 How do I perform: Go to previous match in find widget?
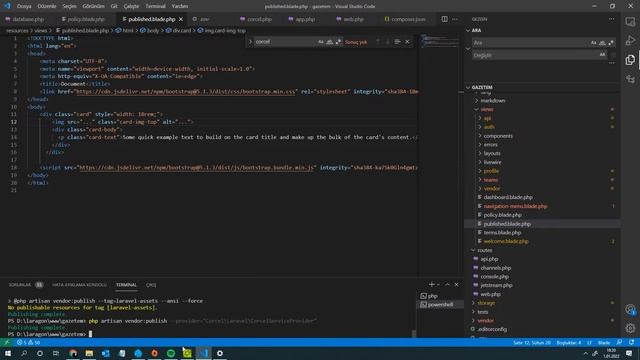pos(378,42)
